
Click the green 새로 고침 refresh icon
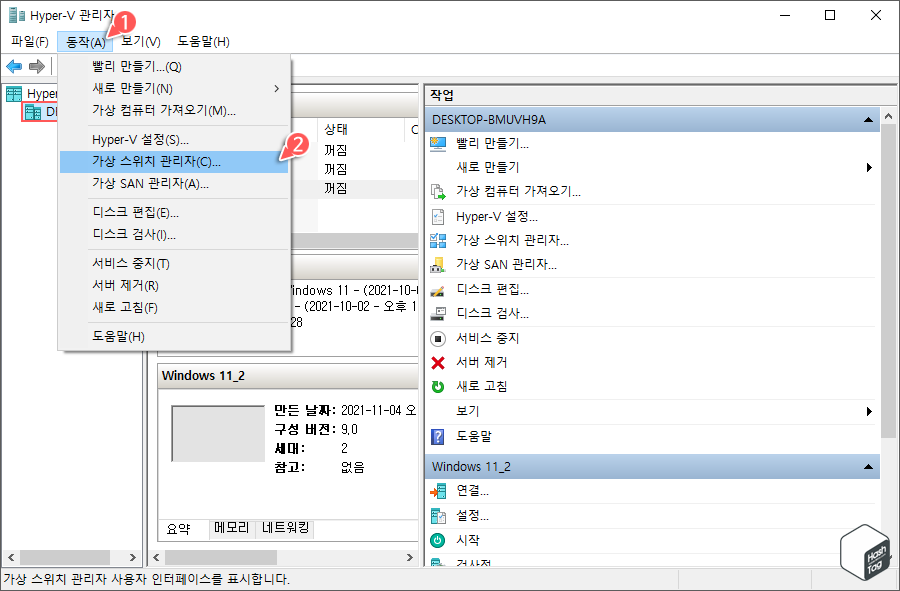coord(438,388)
